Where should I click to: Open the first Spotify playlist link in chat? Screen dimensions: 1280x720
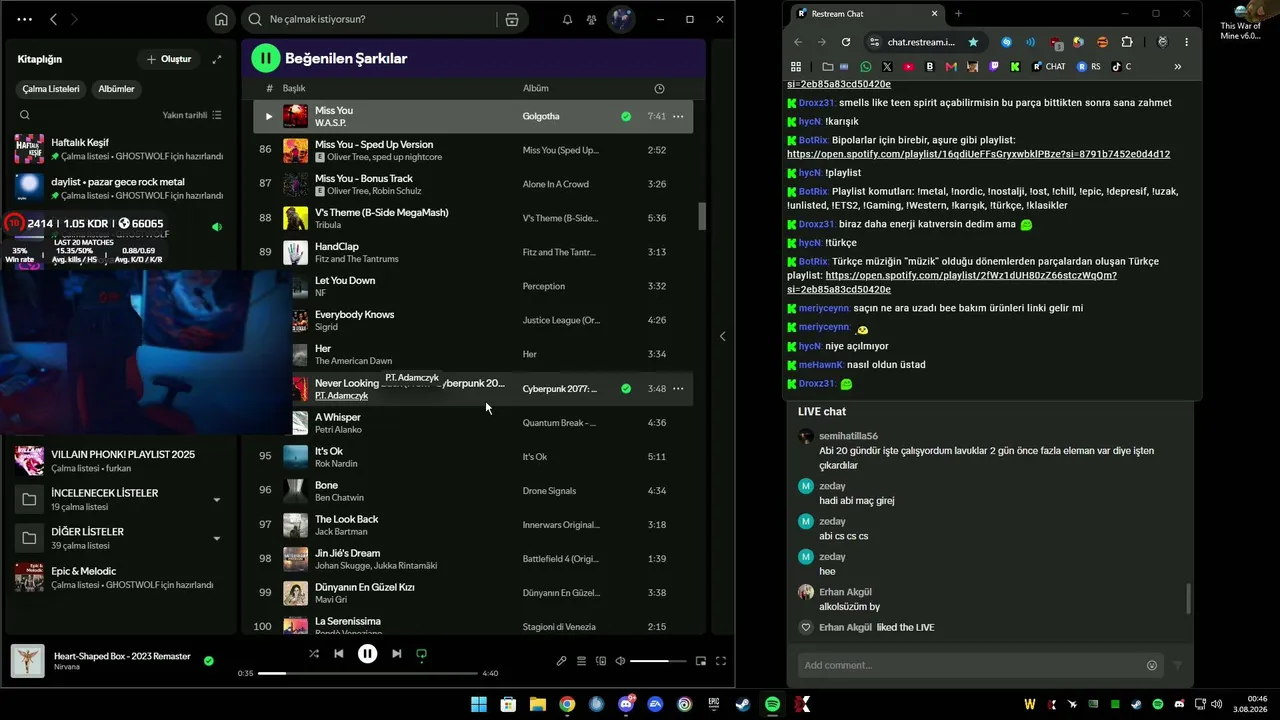(978, 155)
